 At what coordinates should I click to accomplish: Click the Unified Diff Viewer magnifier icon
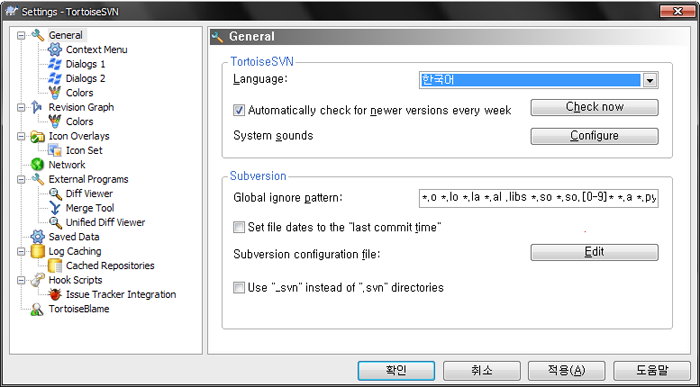[x=55, y=222]
